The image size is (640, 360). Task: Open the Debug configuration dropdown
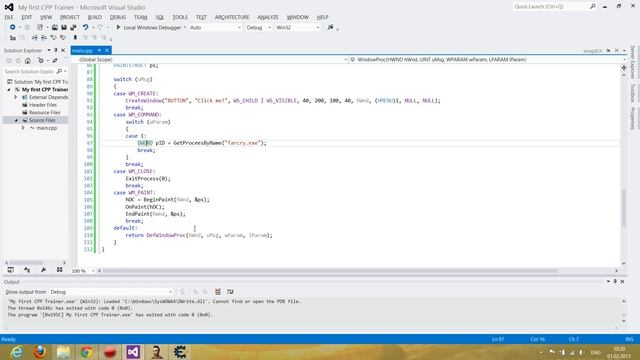(x=258, y=27)
